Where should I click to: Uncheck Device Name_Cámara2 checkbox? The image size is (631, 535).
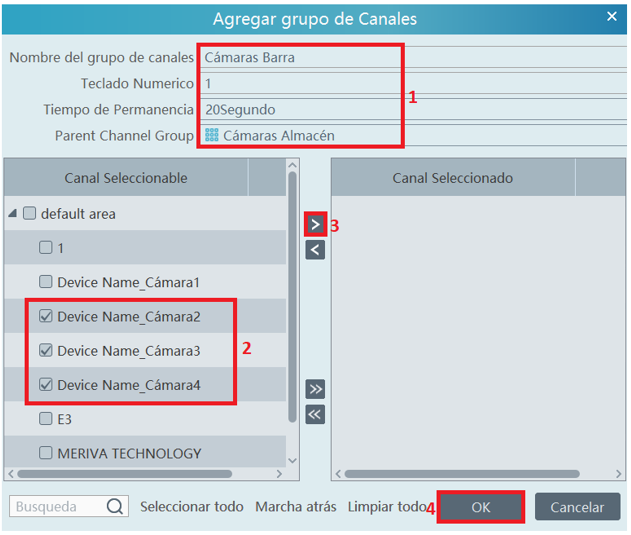point(46,317)
